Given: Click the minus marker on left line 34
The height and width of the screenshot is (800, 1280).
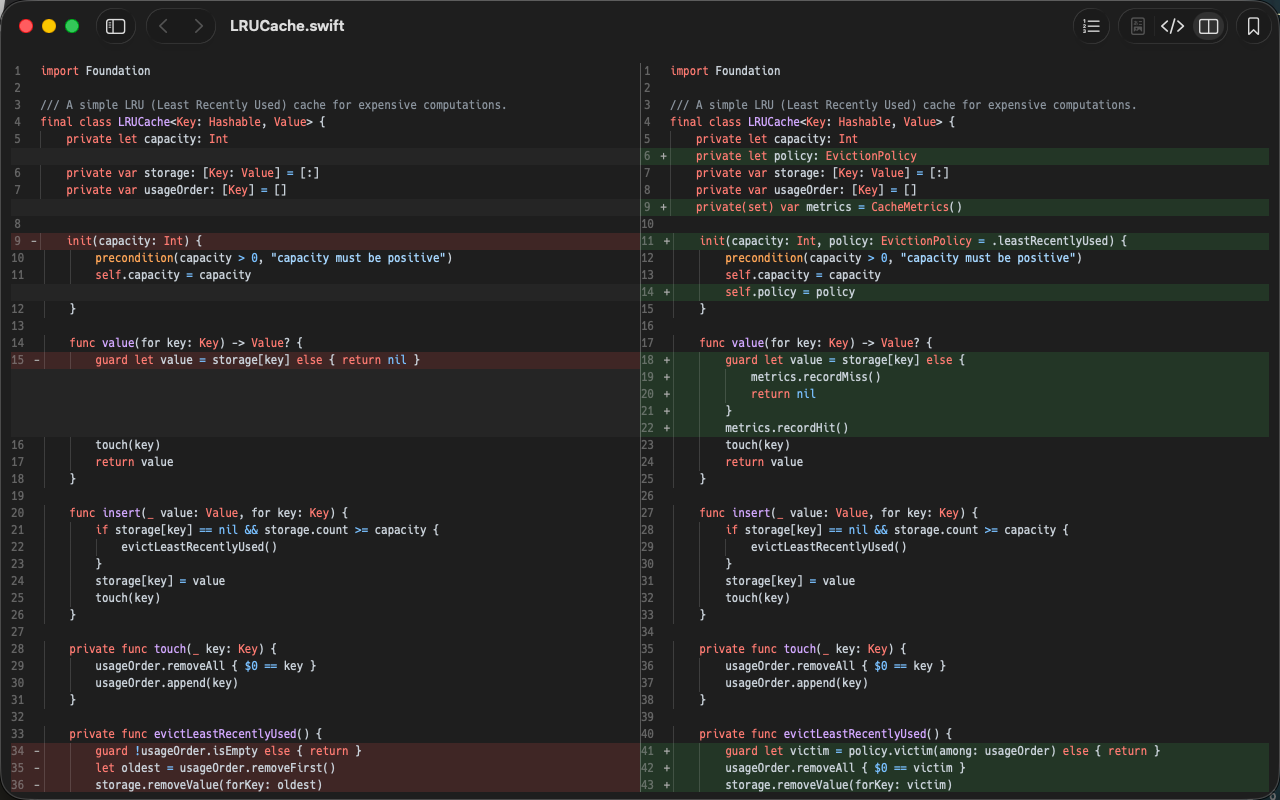Looking at the screenshot, I should click(x=36, y=751).
